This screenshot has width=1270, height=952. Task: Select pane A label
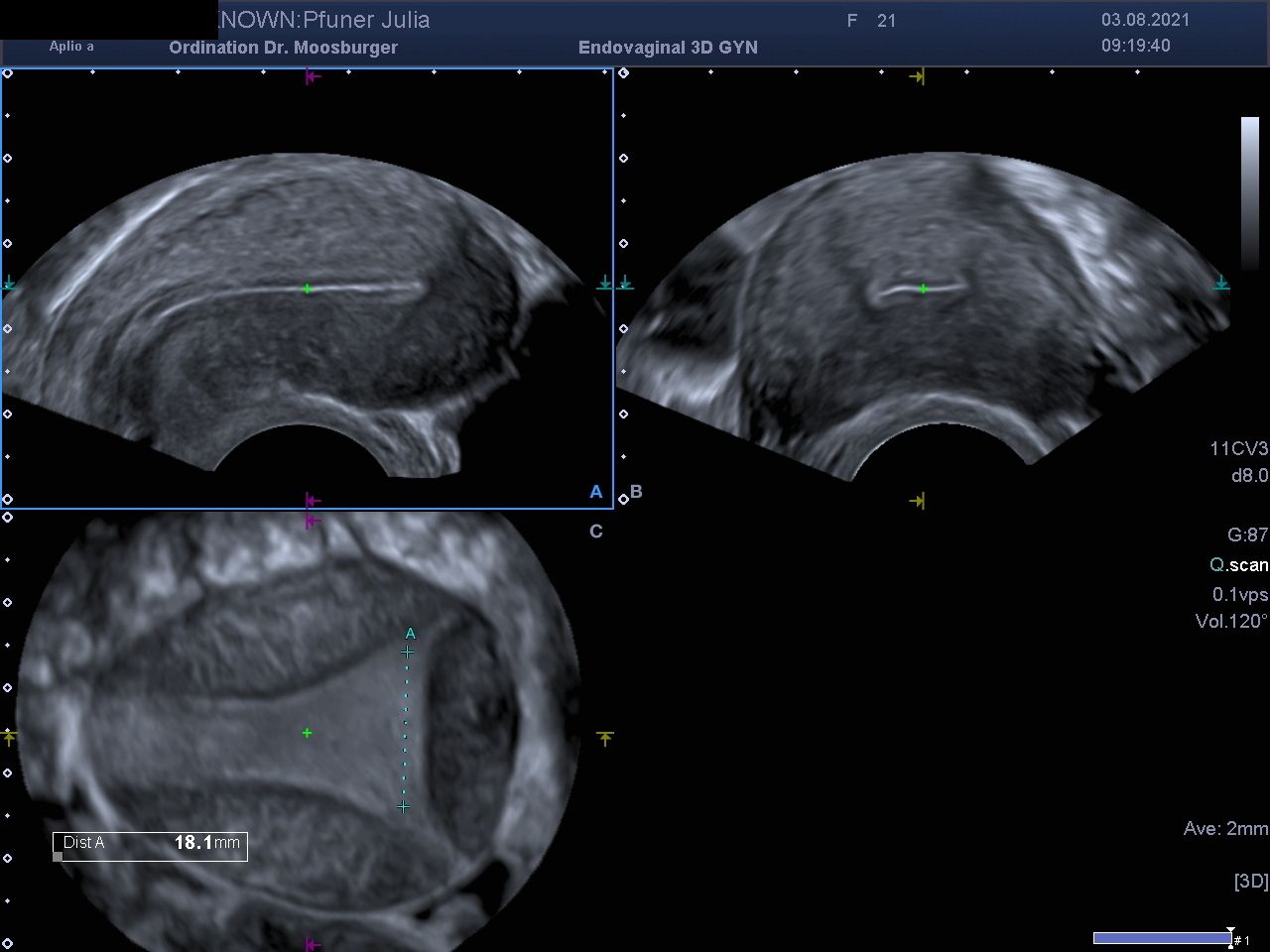[595, 492]
